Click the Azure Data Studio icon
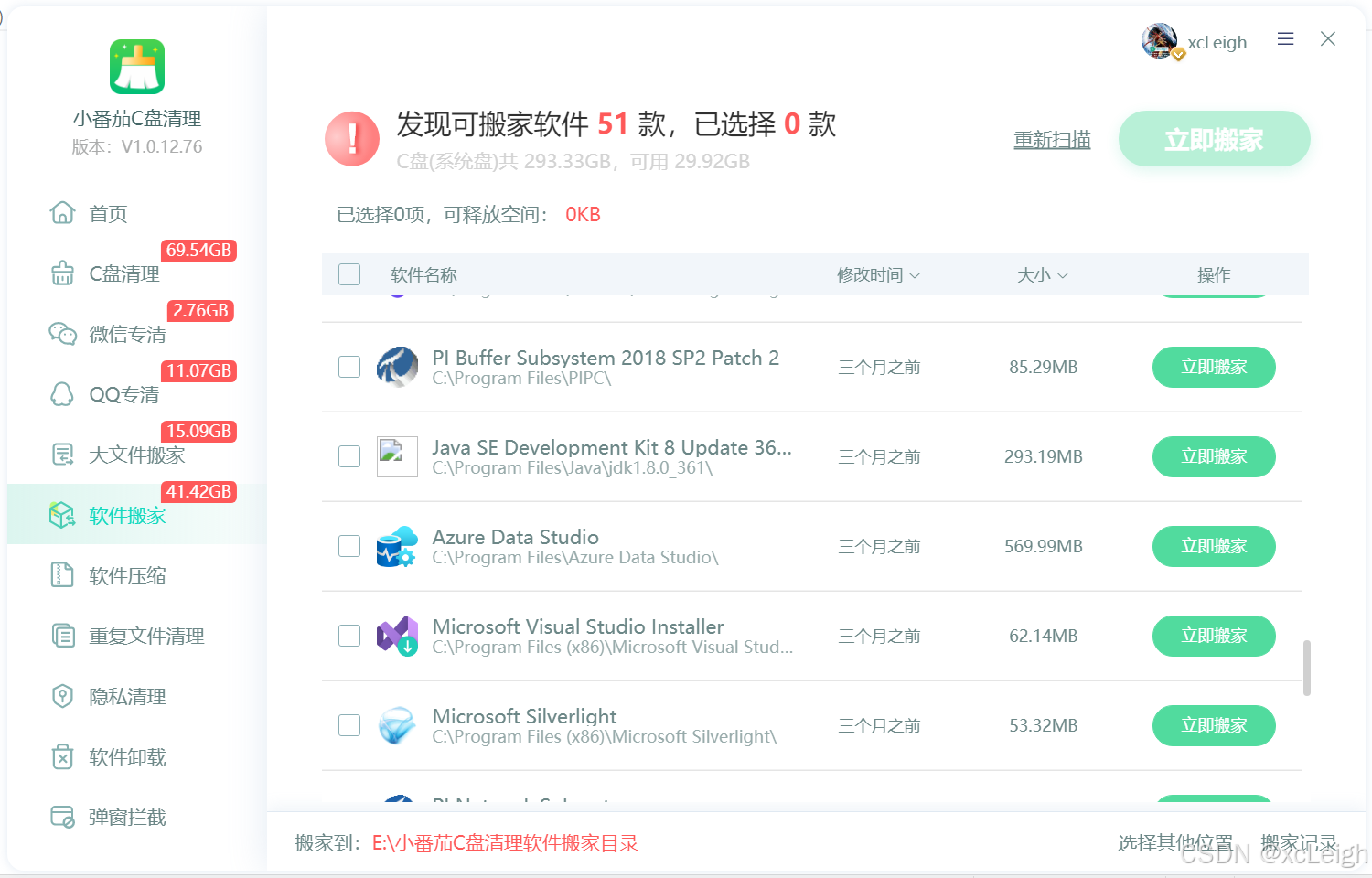Screen dimensions: 1372x878 tap(397, 546)
